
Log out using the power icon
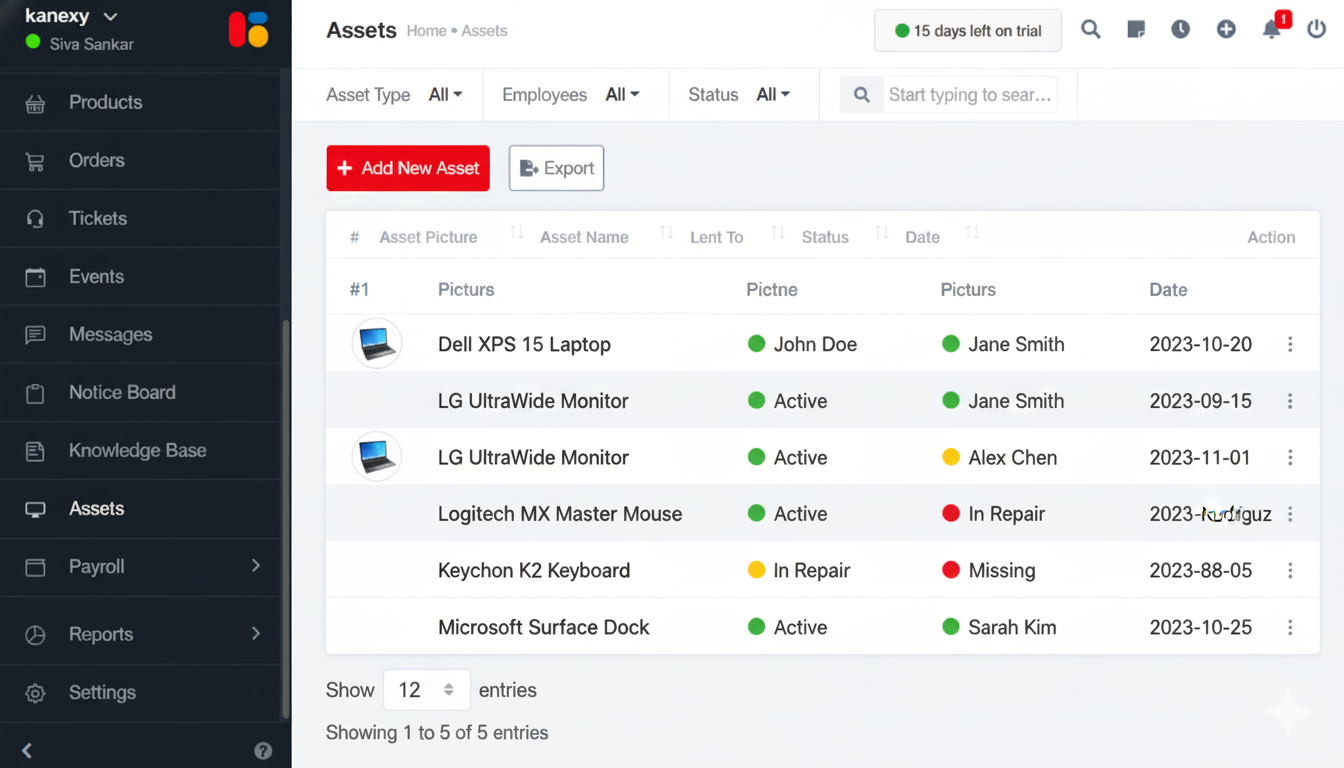point(1316,29)
